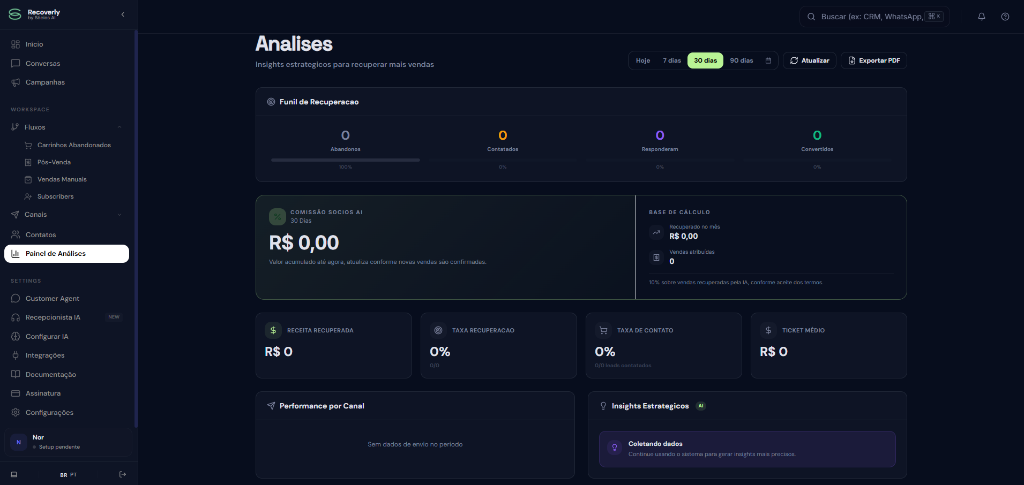
Task: Open Configurações gear icon
Action: [16, 413]
